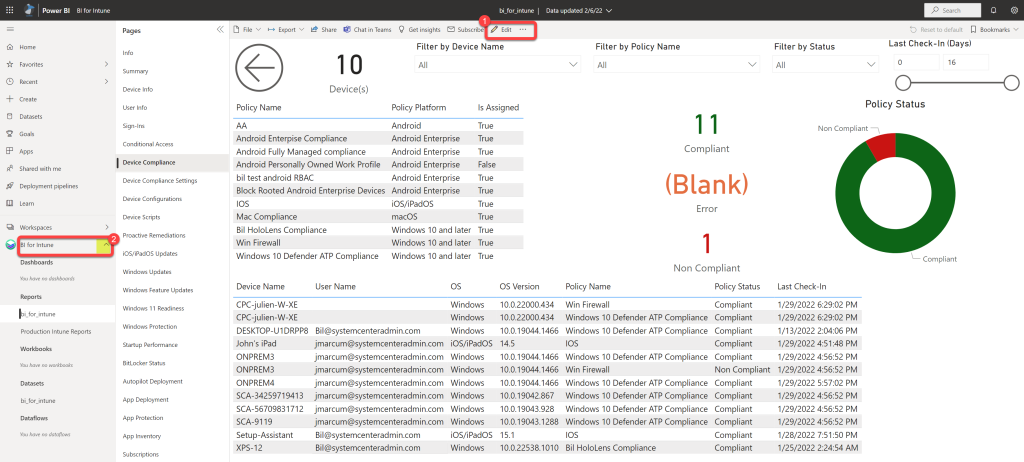This screenshot has height=462, width=1024.
Task: Click the large back arrow button
Action: pos(259,69)
